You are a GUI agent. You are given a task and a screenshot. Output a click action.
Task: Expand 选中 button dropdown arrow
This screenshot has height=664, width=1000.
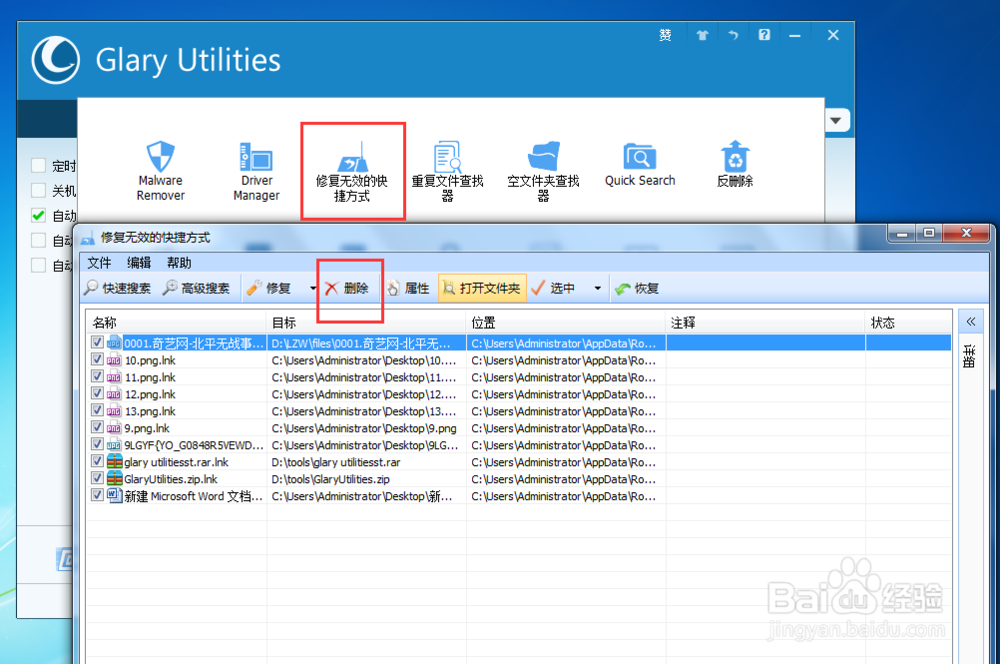598,288
